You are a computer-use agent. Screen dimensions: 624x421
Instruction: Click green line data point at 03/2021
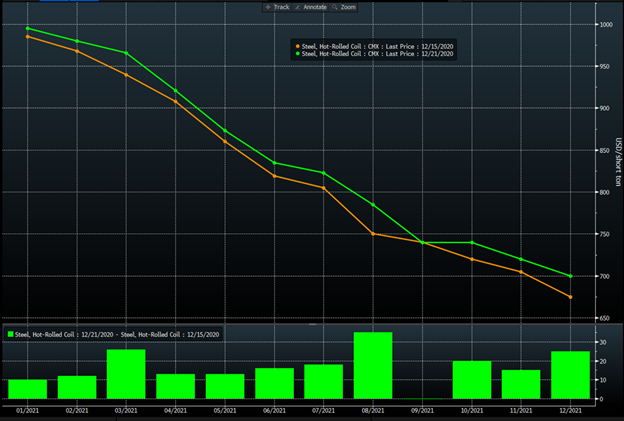[x=126, y=53]
